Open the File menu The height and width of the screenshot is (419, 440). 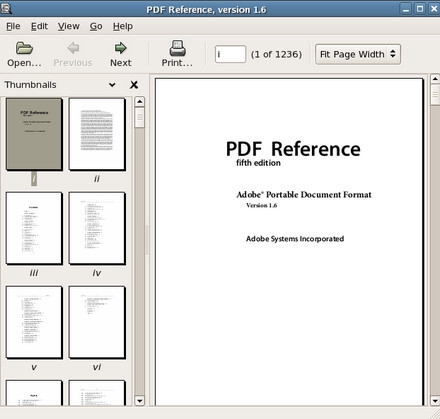point(13,26)
